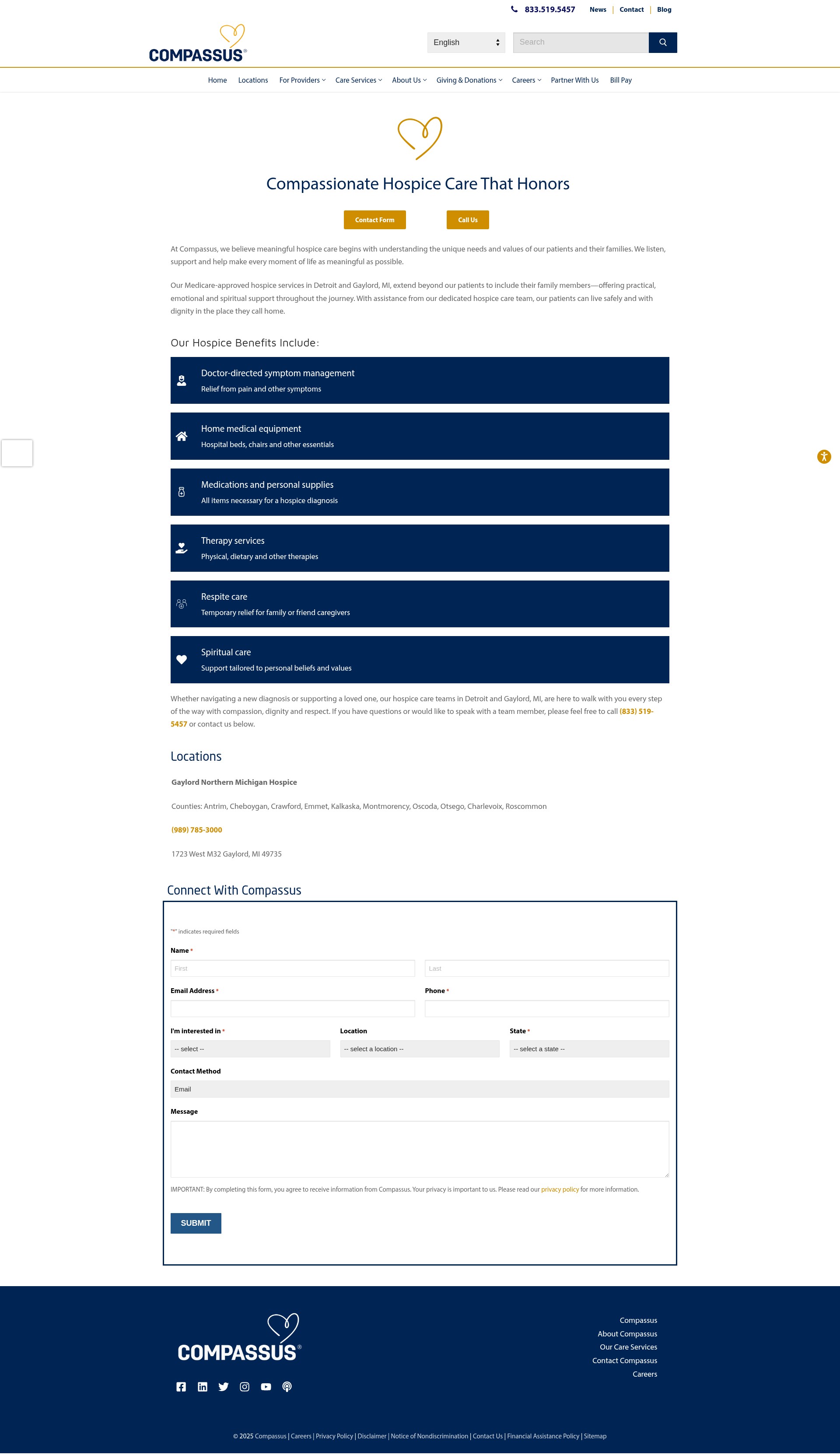Click the (833) 519-5457 paragraph link
Image resolution: width=840 pixels, height=1455 pixels.
pos(637,712)
